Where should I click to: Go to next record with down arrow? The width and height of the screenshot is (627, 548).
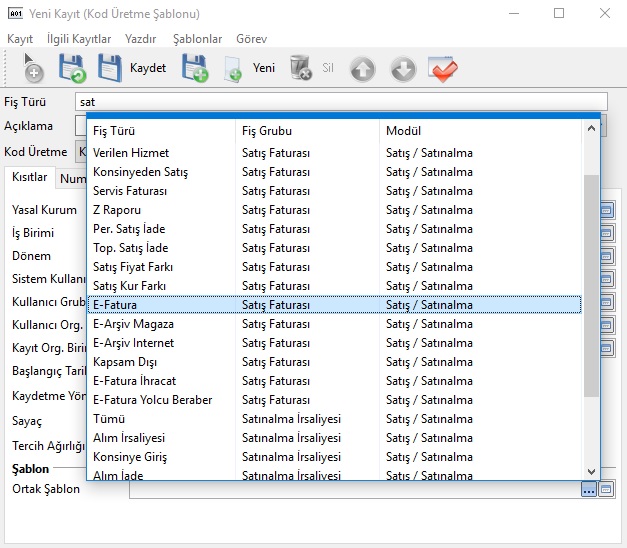point(402,68)
